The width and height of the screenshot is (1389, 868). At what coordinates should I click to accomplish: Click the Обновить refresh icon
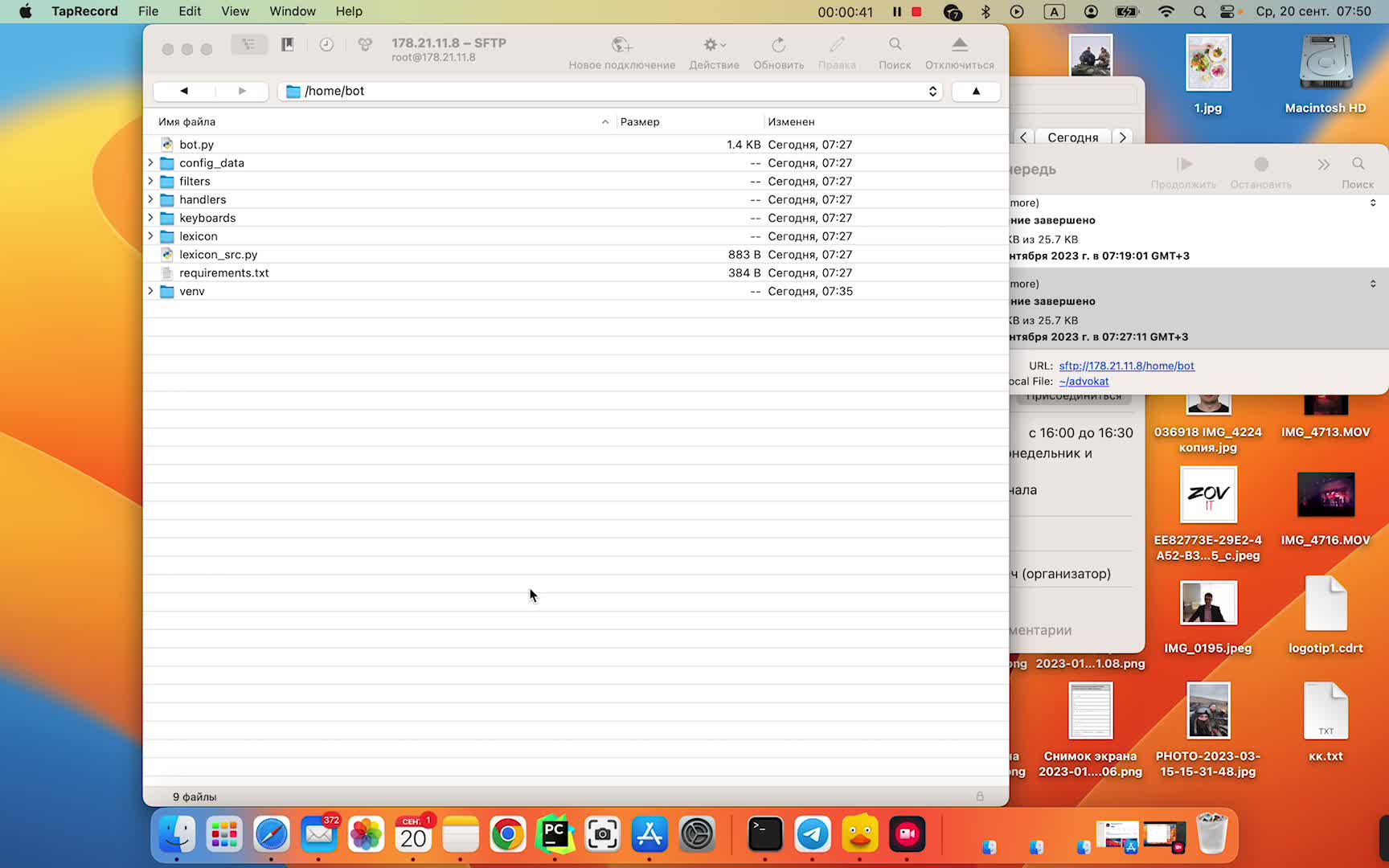tap(778, 45)
